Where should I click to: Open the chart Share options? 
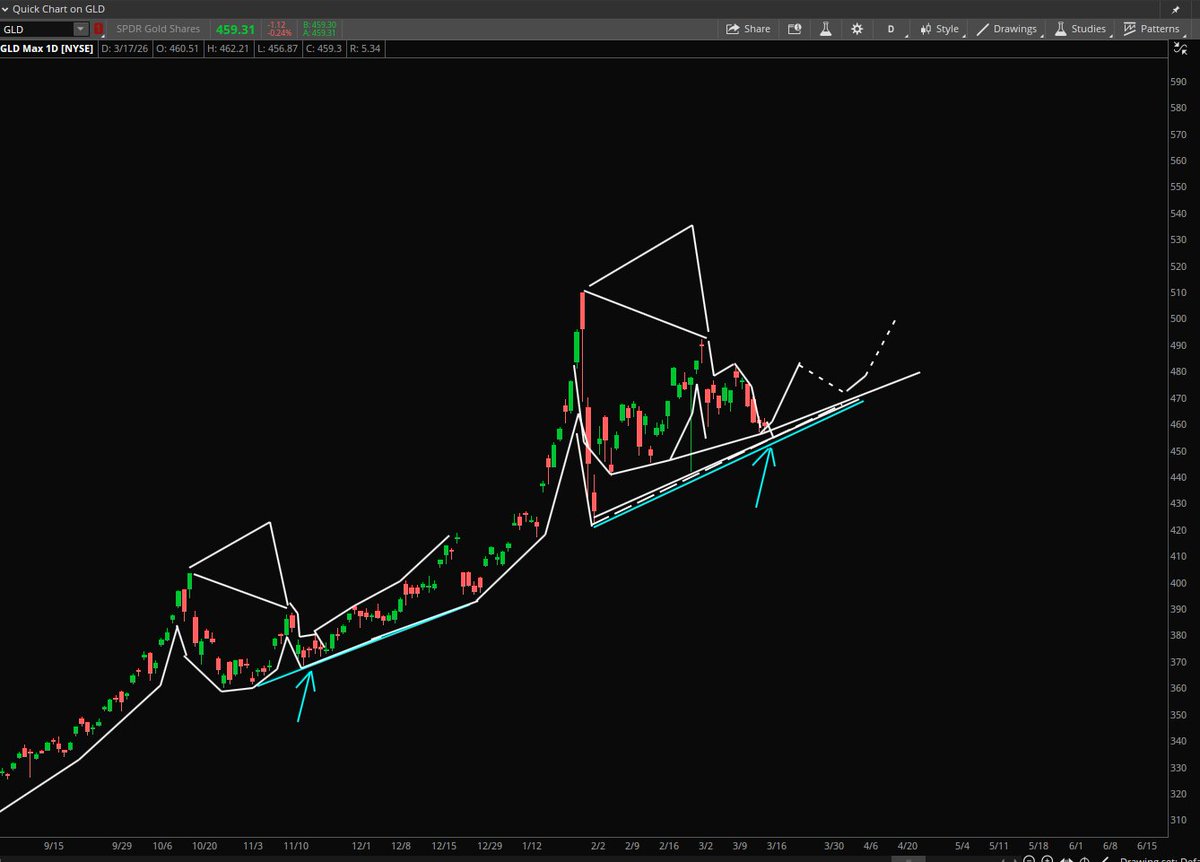pos(749,29)
